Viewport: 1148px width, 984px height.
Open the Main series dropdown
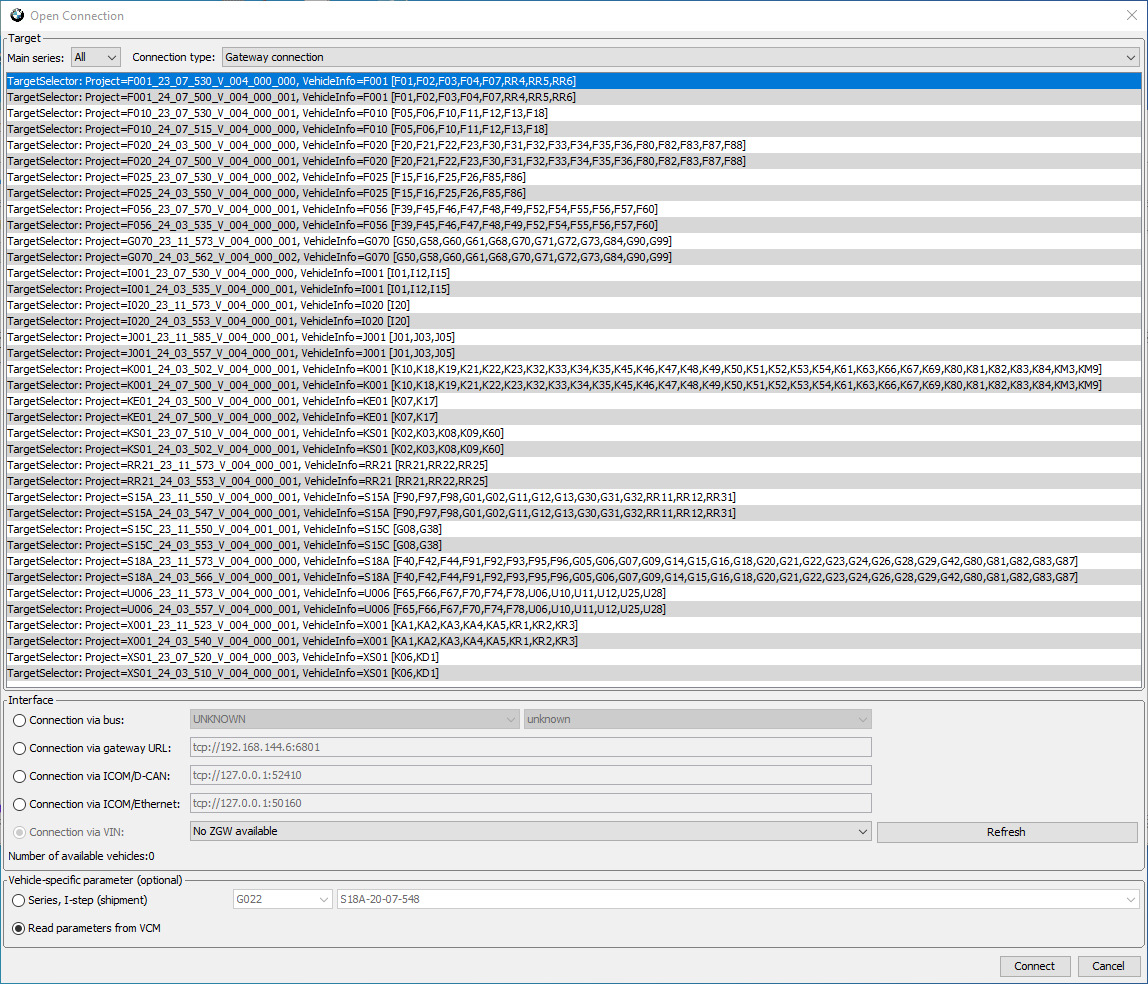(95, 57)
